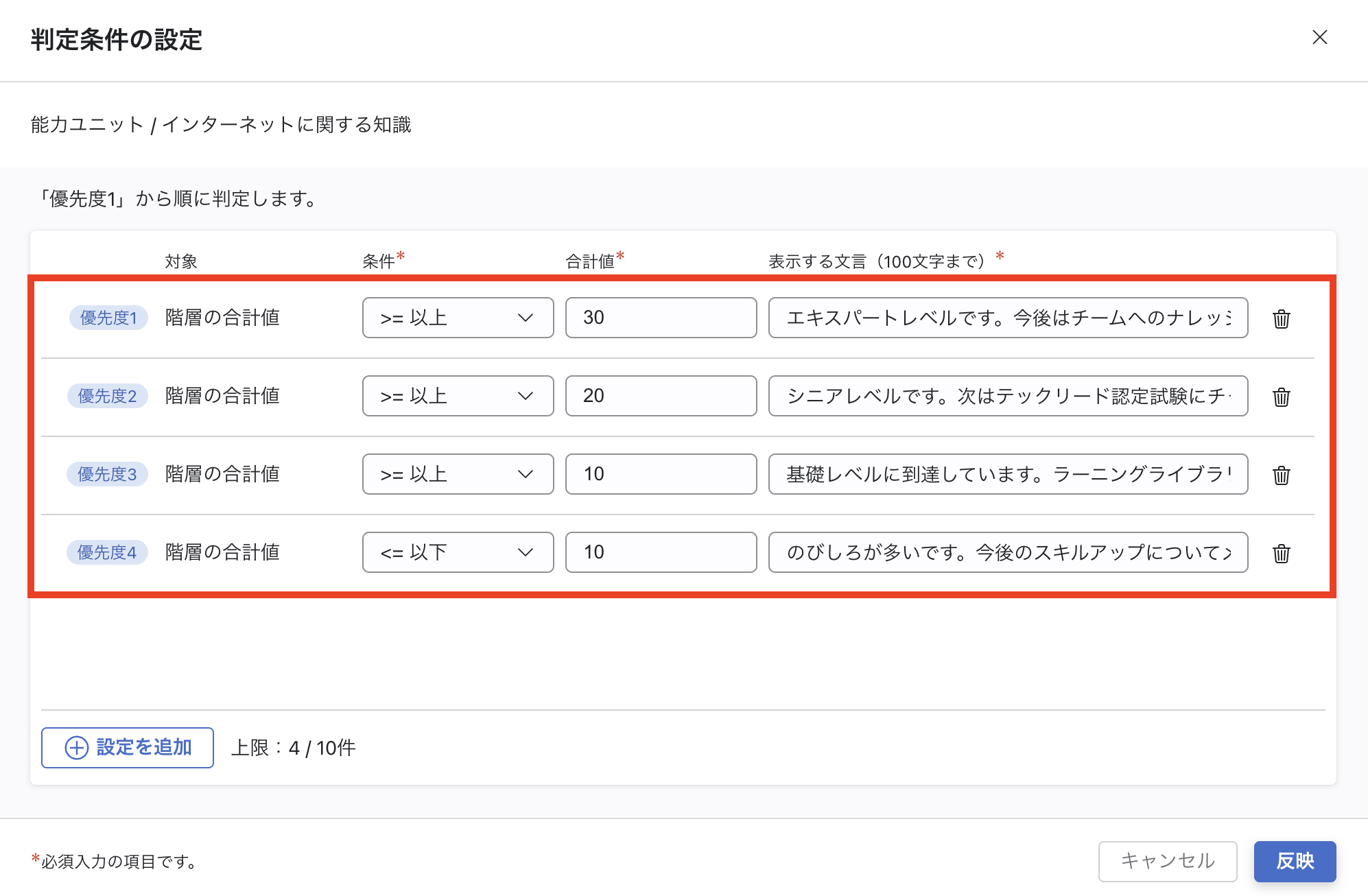Focus the 基礎レベル message text field
This screenshot has height=896, width=1368.
(1008, 474)
